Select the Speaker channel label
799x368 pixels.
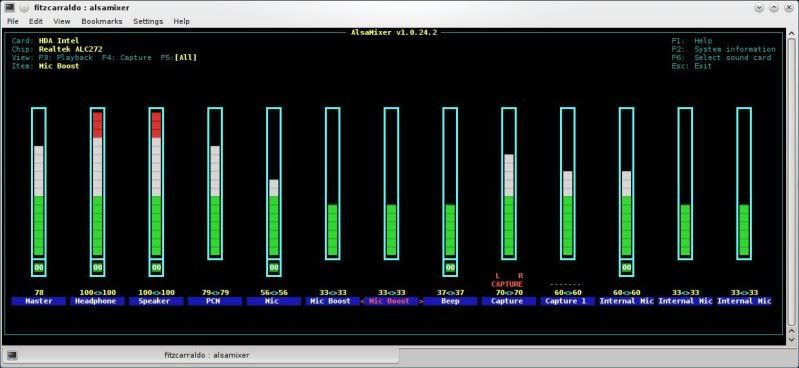pyautogui.click(x=156, y=301)
